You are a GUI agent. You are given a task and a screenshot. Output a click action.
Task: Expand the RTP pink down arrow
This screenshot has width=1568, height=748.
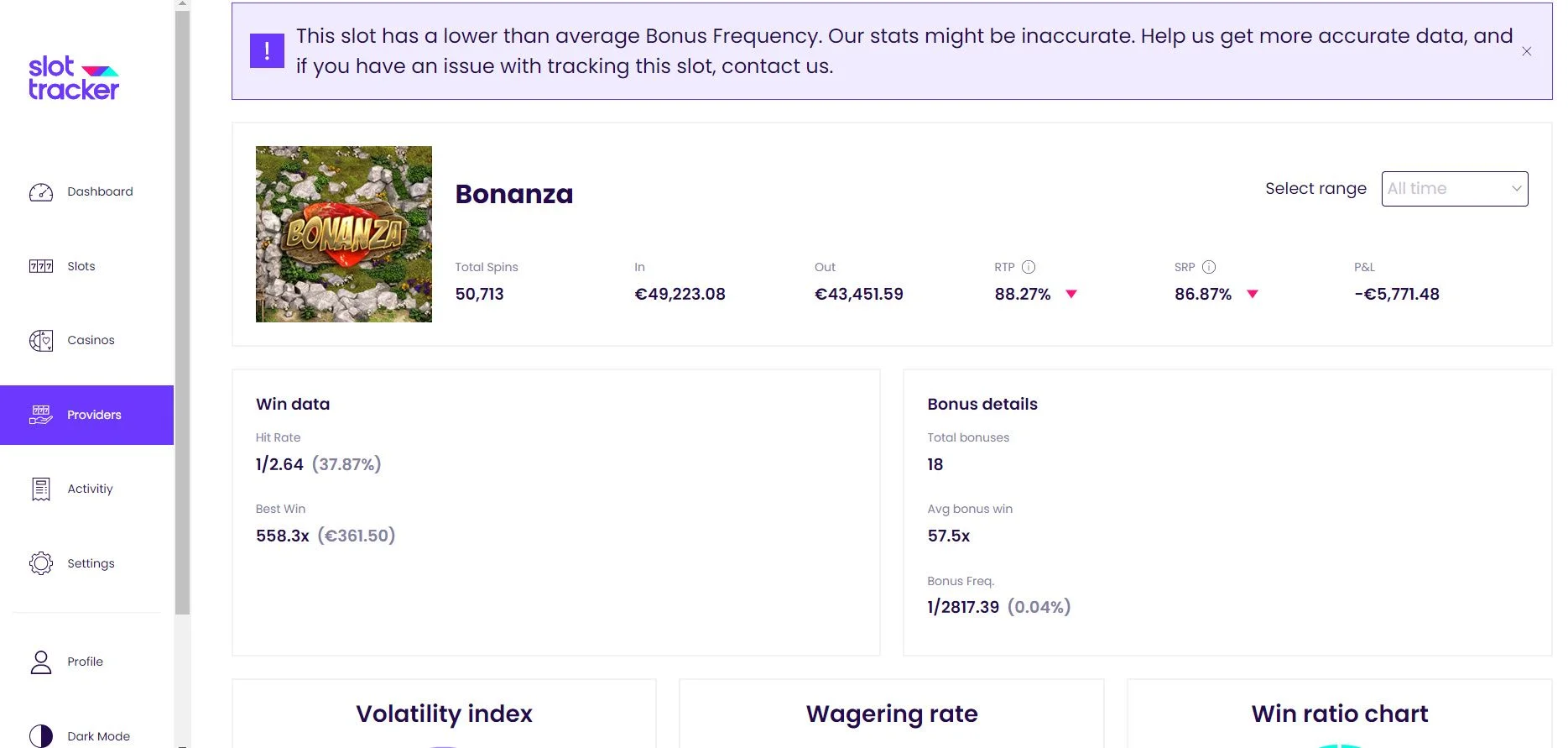(x=1071, y=294)
